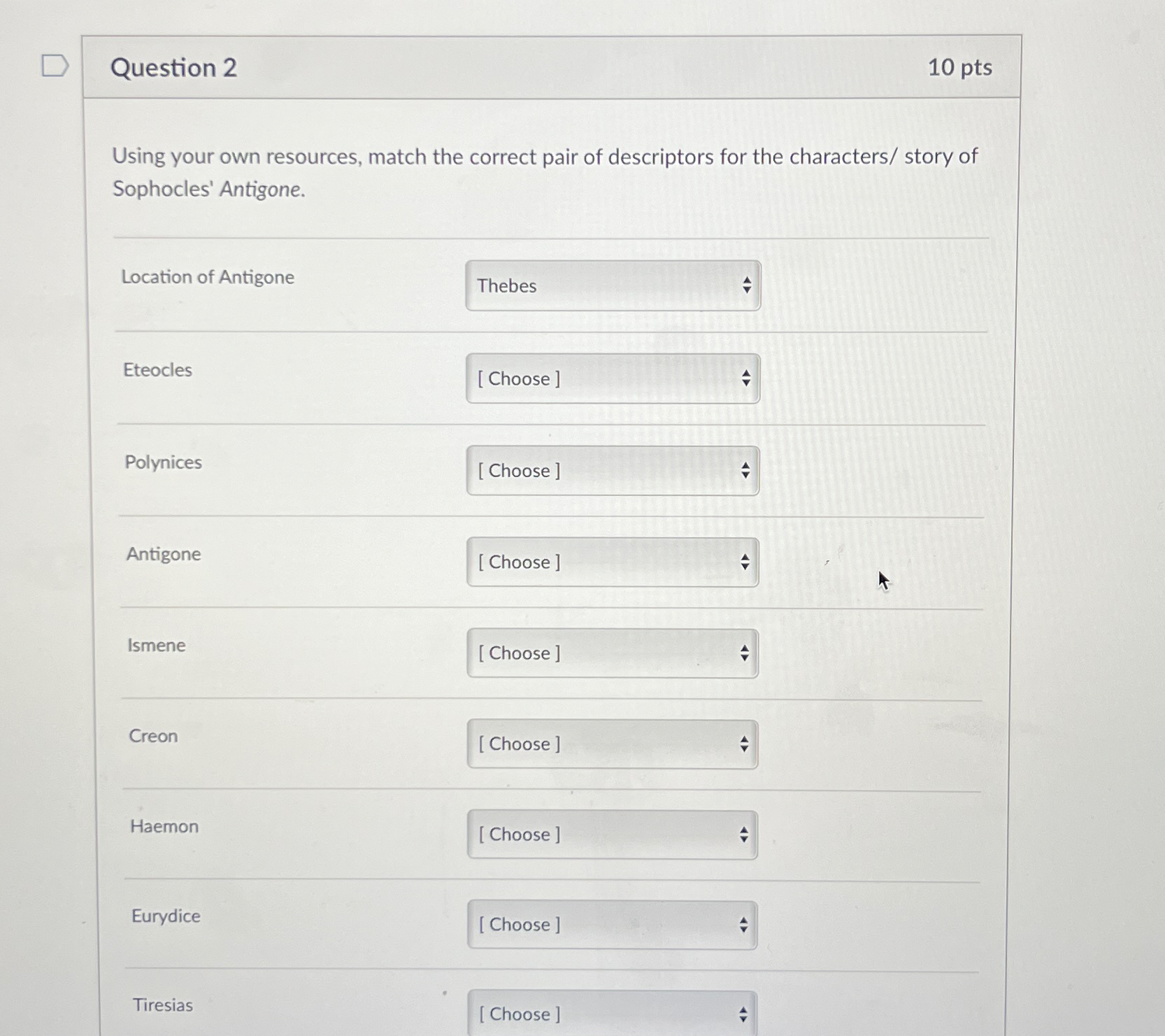Open the Choose dropdown for Eurydice
The width and height of the screenshot is (1165, 1036).
[601, 924]
